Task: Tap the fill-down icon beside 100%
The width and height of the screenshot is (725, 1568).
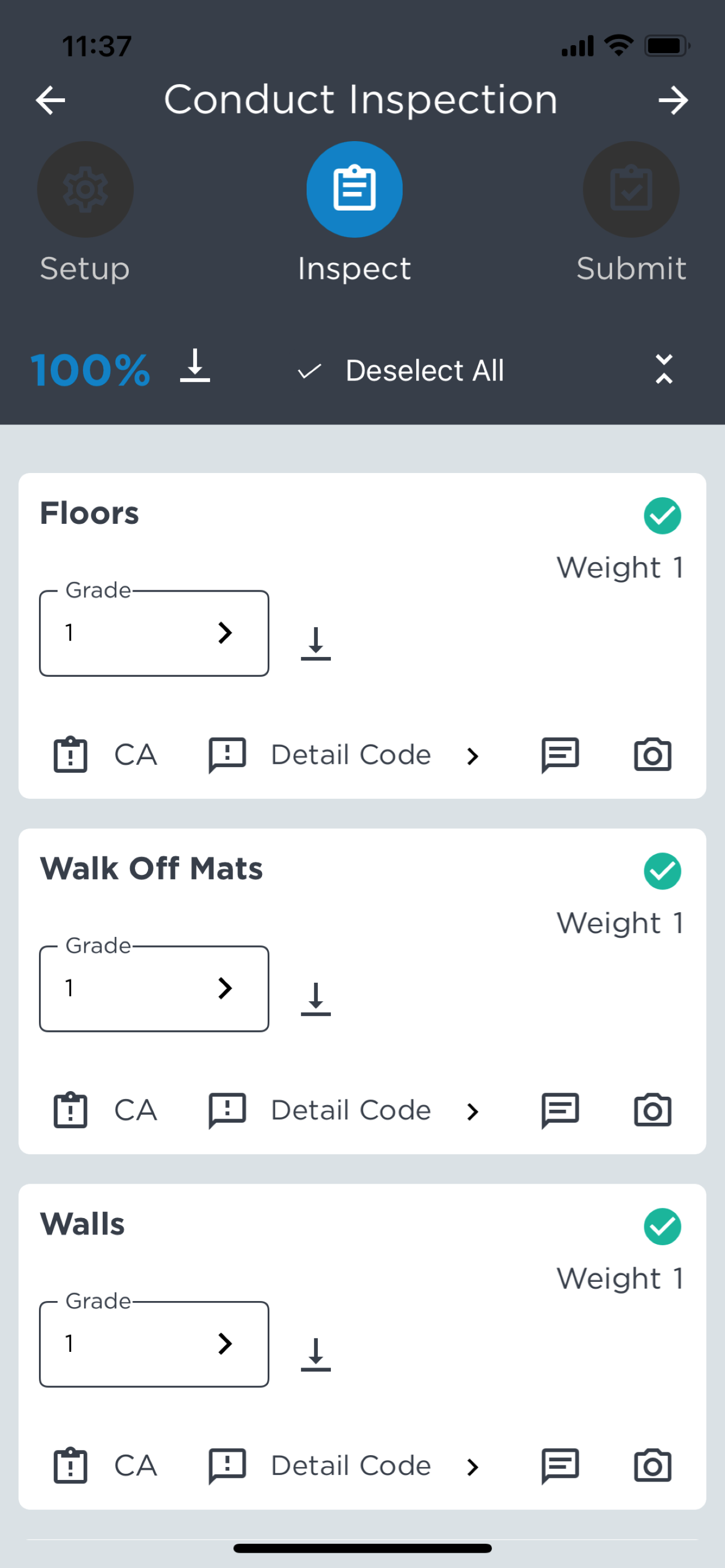Action: [195, 366]
